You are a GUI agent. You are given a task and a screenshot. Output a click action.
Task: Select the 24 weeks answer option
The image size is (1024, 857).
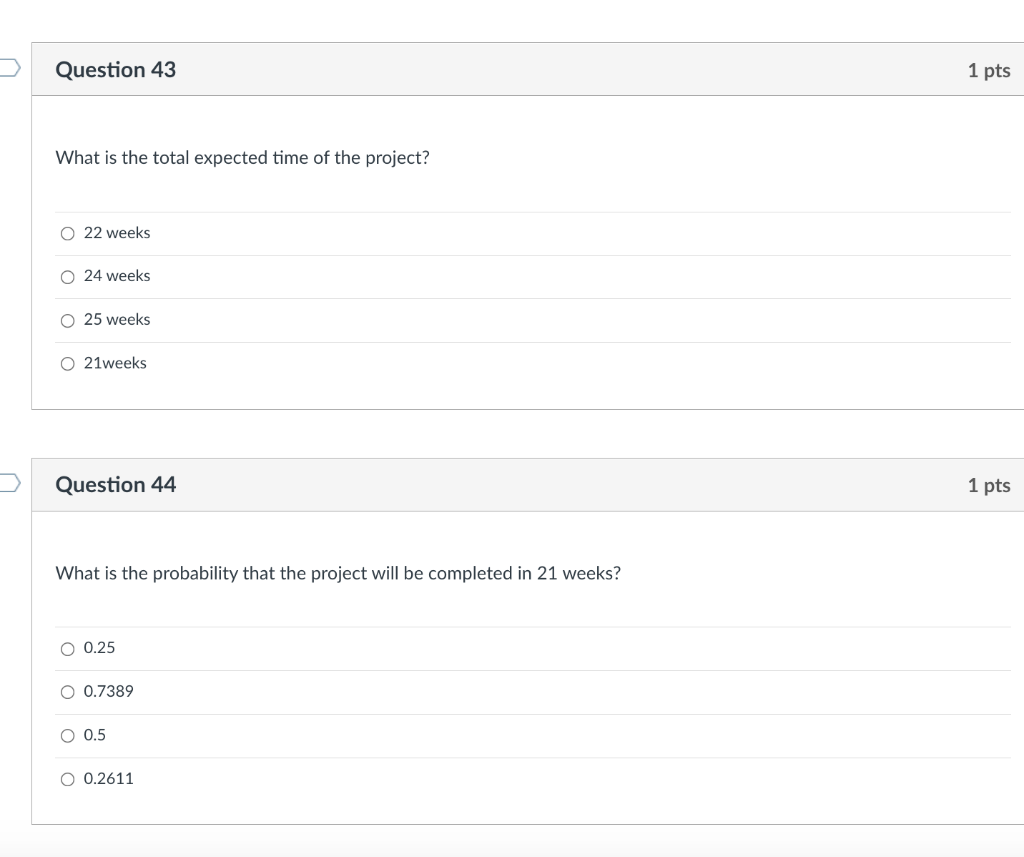(67, 276)
